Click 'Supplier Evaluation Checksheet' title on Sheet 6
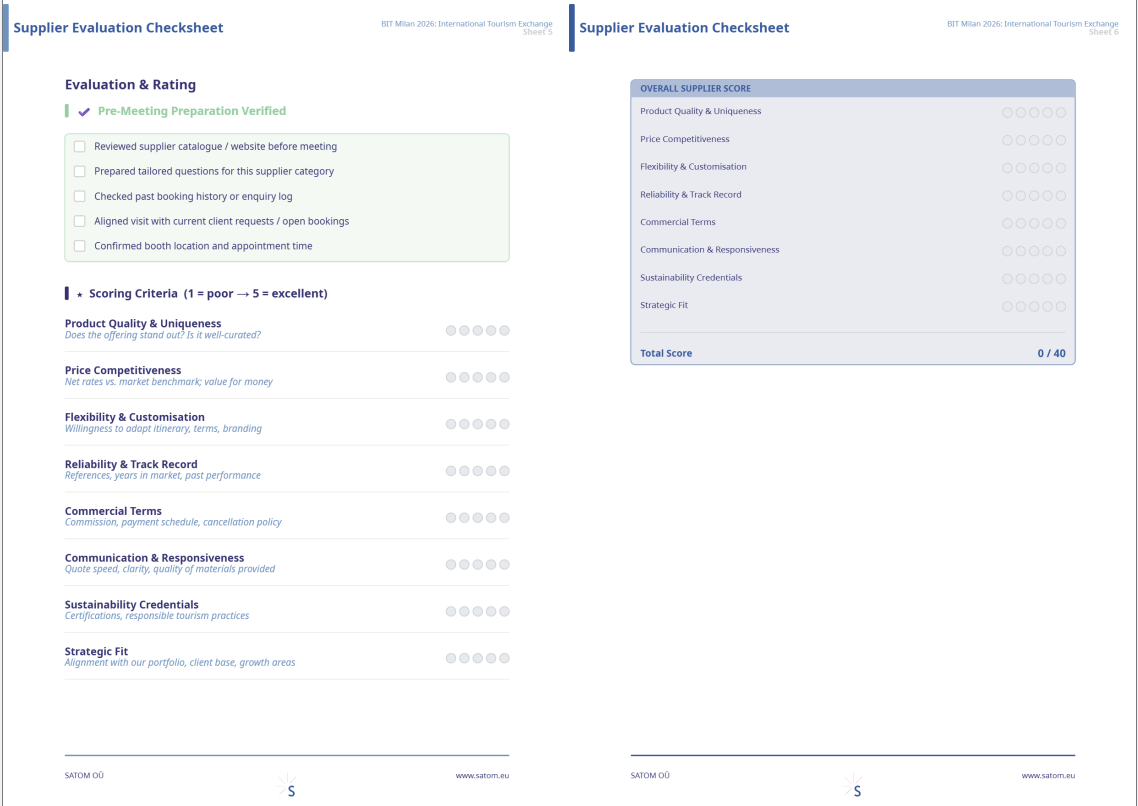This screenshot has width=1138, height=806. (x=684, y=28)
